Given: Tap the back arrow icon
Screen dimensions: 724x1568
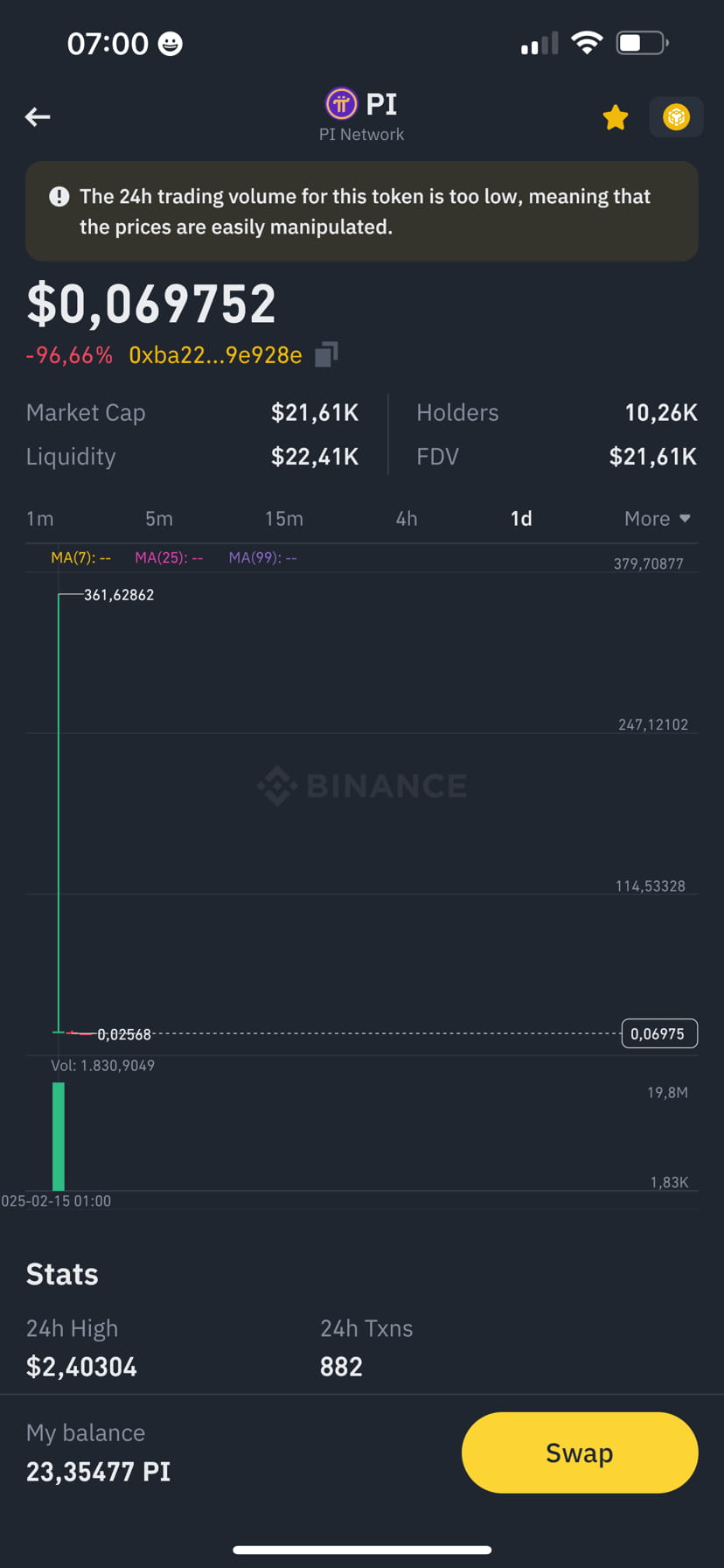Looking at the screenshot, I should [38, 116].
